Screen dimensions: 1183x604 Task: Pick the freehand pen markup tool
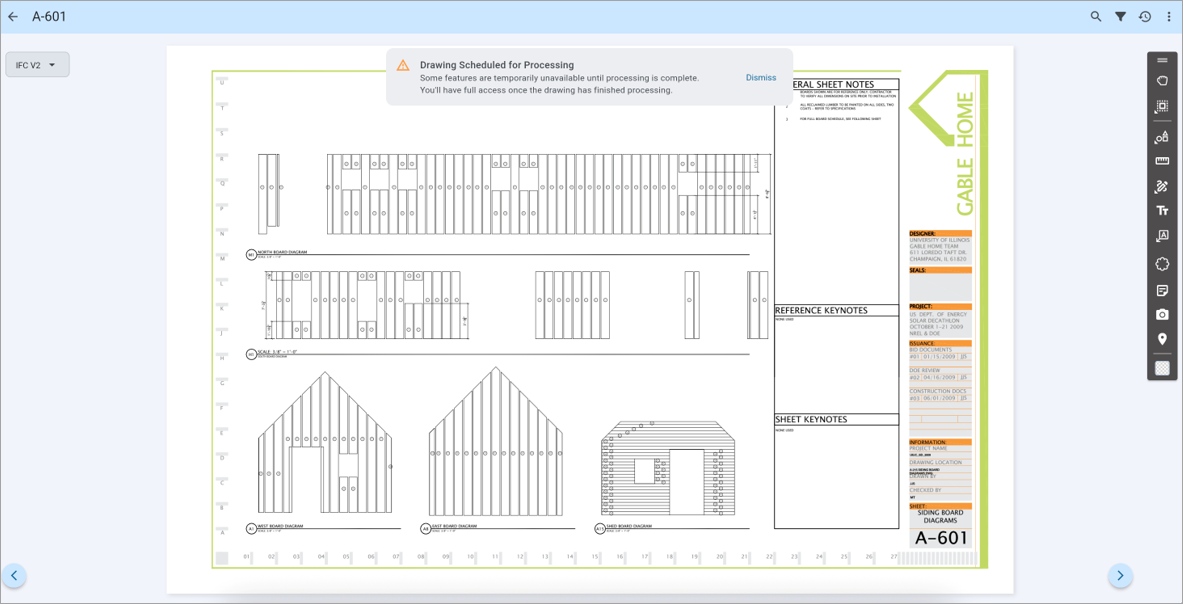1162,185
